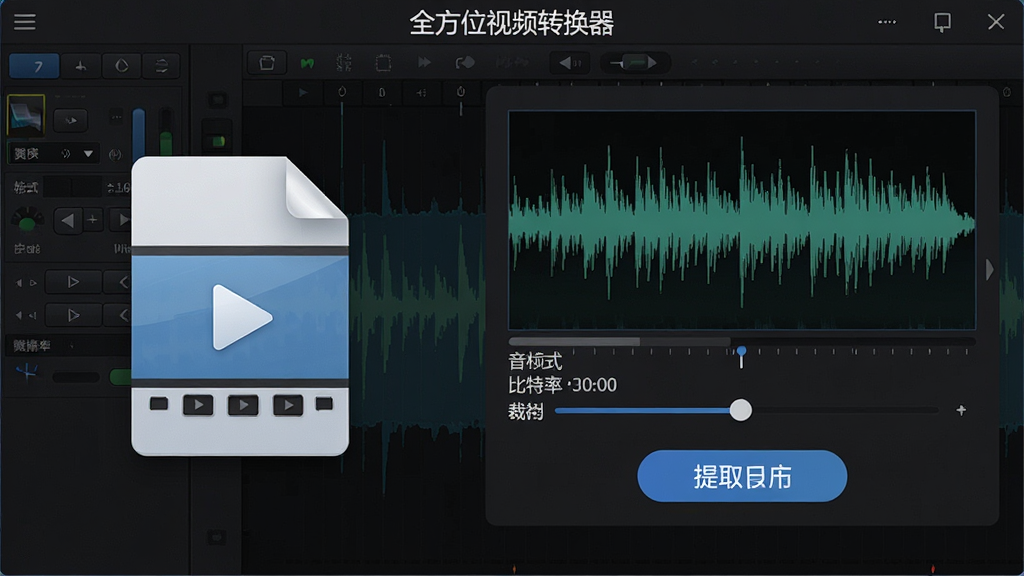Adjust the blue vertical level slider

[138, 133]
